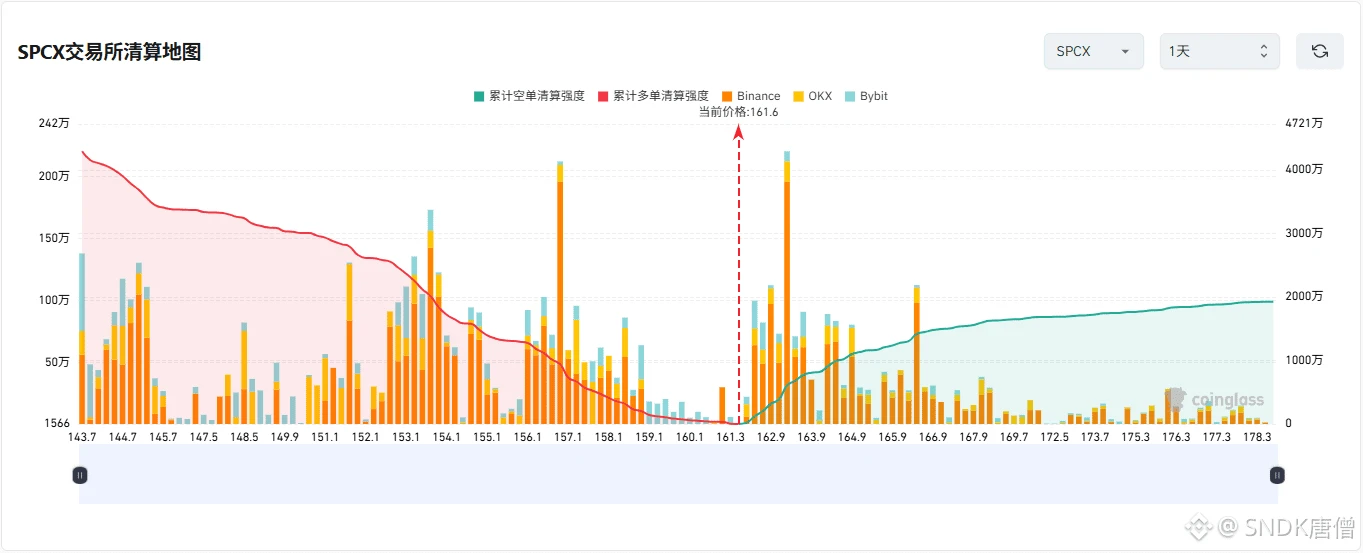The image size is (1363, 553).
Task: Click the 149.9 x-axis price label
Action: [x=284, y=437]
